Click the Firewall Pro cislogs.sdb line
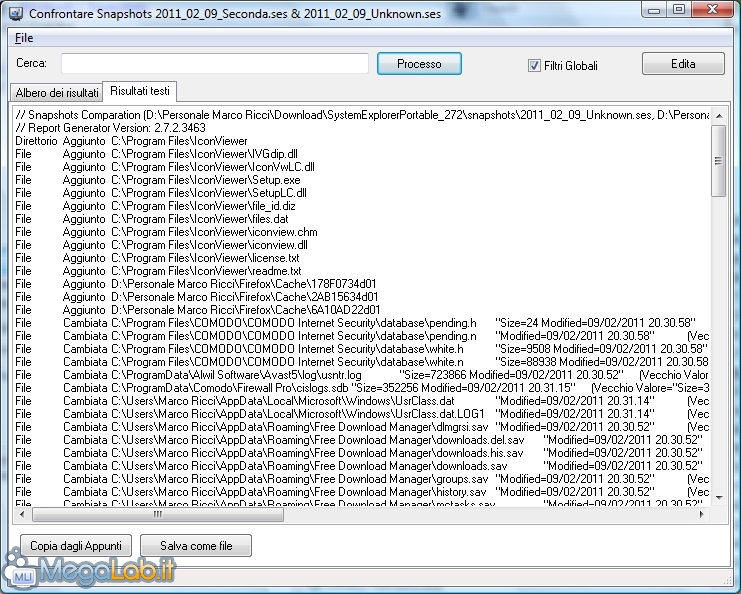Screen dimensions: 741x594 [362, 388]
